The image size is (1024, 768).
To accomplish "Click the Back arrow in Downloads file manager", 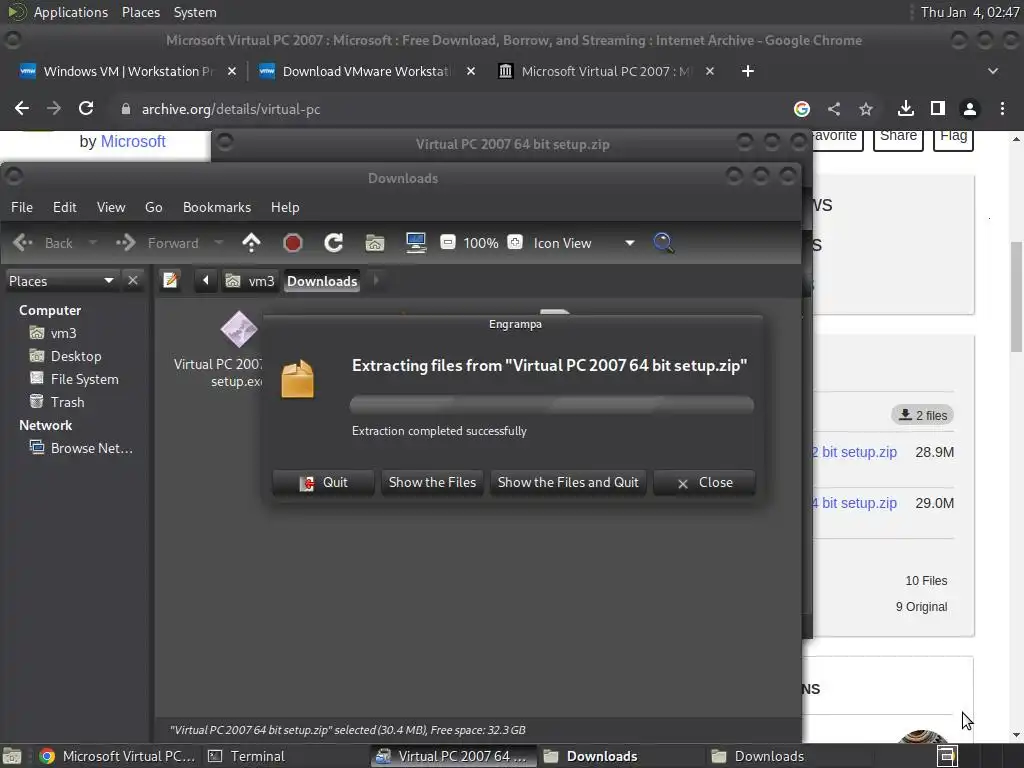I will coord(42,243).
